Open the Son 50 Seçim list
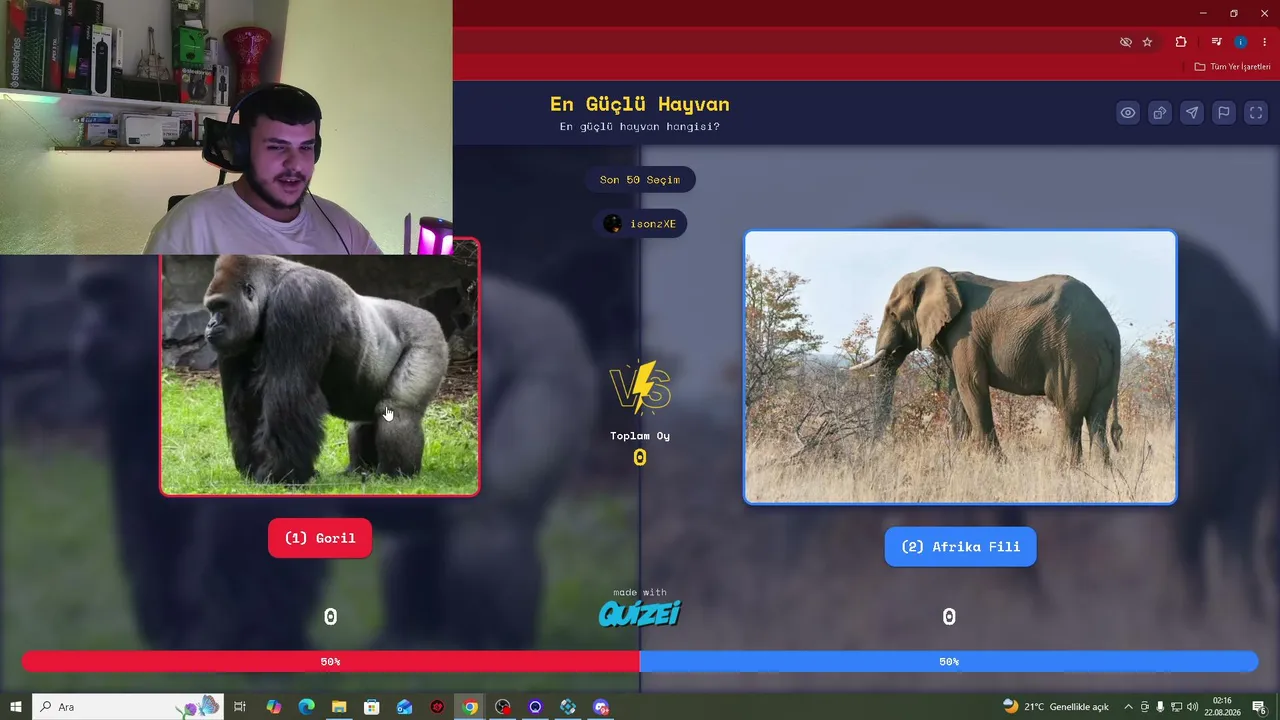This screenshot has width=1280, height=720. click(x=640, y=180)
